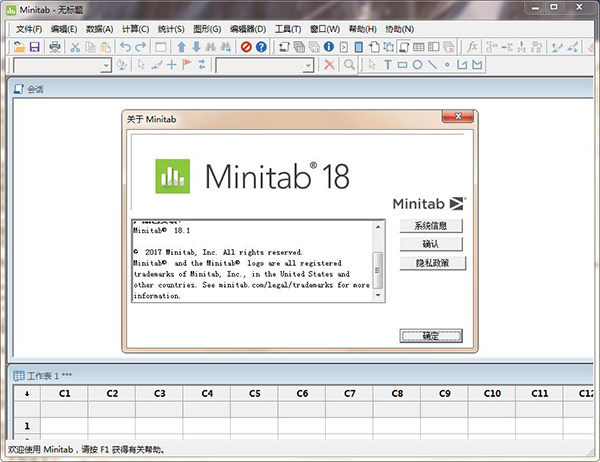The width and height of the screenshot is (600, 462).
Task: Click the red Cancel circle icon
Action: coord(246,47)
